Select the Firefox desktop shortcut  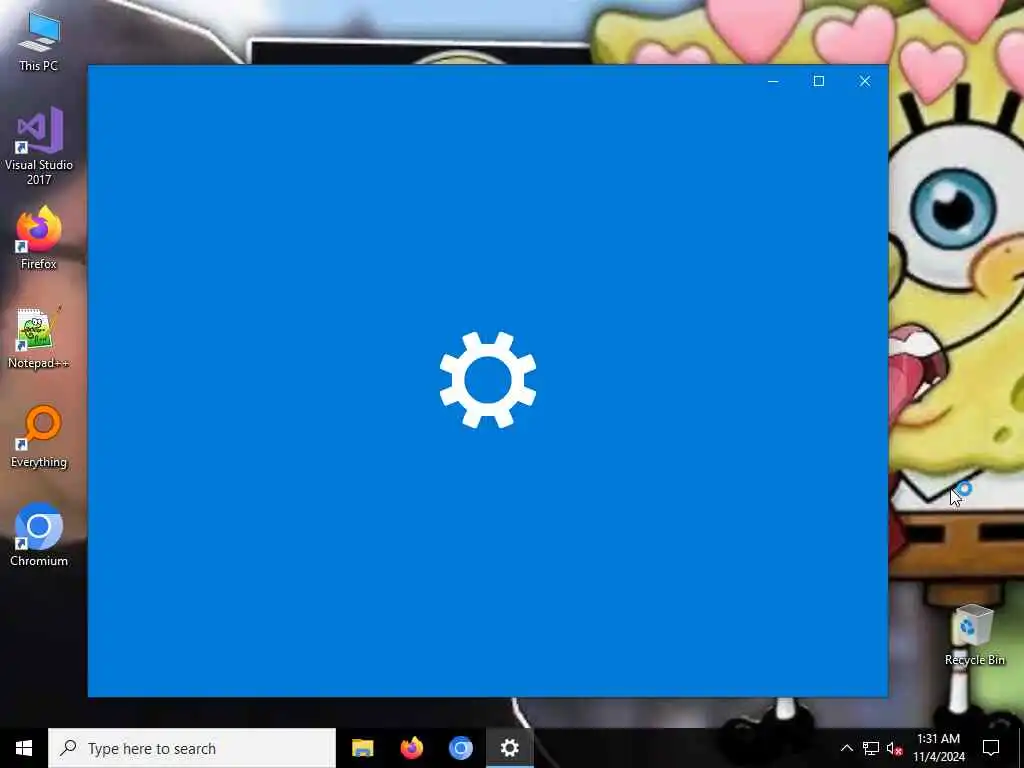click(x=39, y=238)
